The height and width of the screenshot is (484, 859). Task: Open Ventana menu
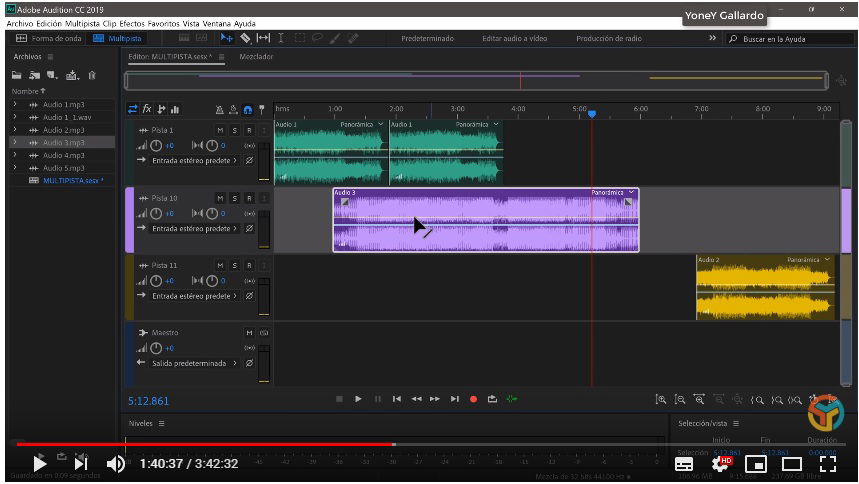click(217, 24)
